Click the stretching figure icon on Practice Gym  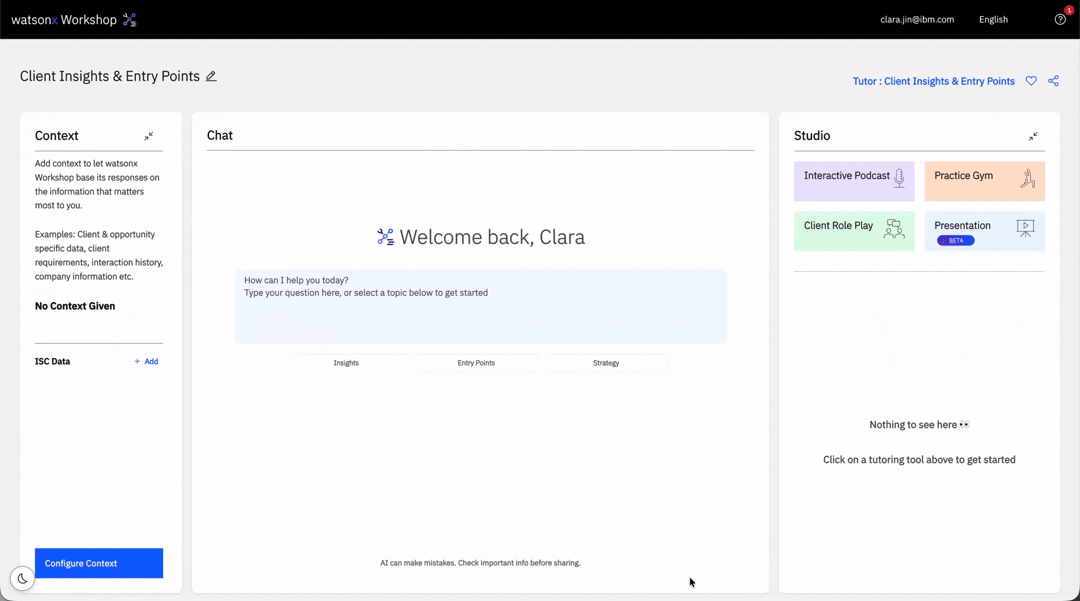coord(1028,178)
